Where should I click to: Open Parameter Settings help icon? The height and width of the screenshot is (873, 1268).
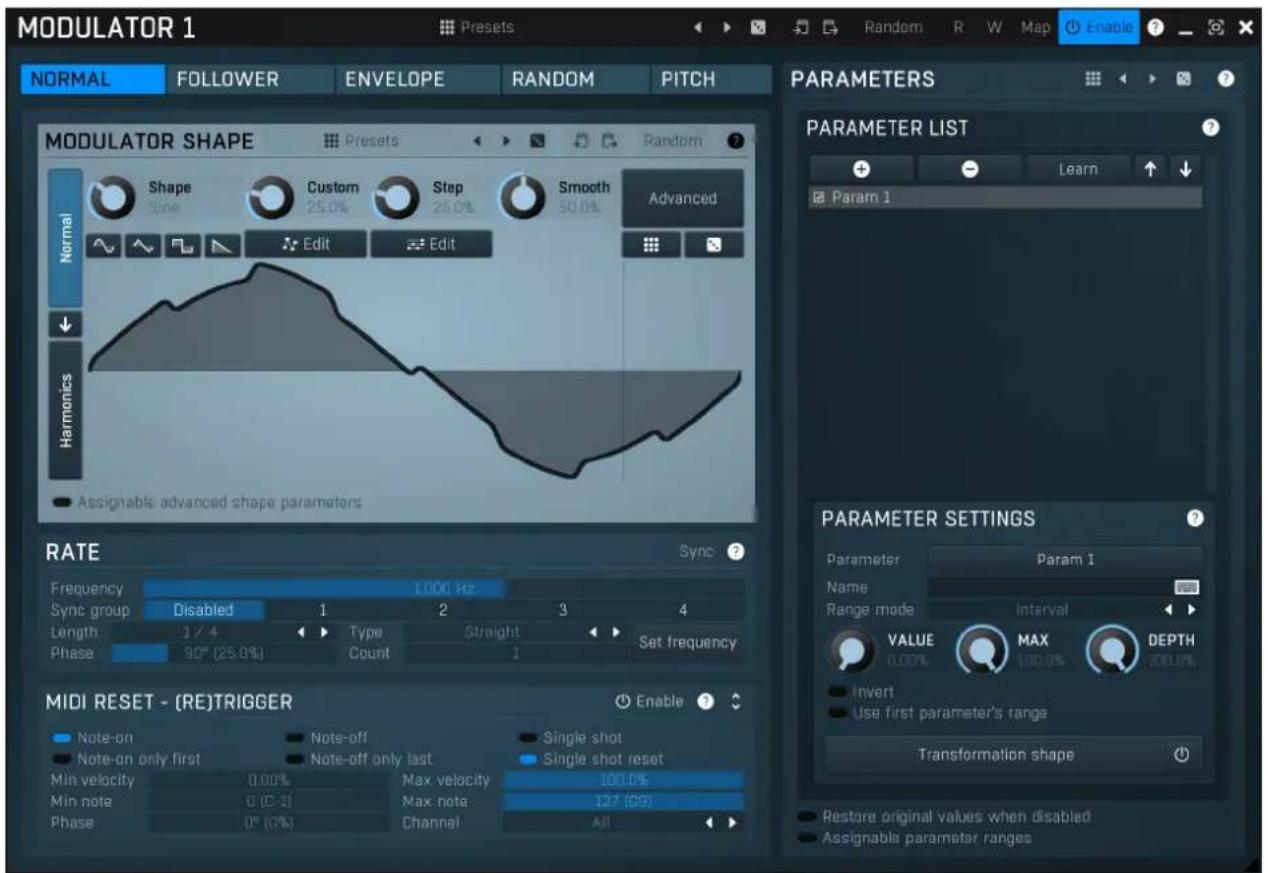click(1193, 517)
